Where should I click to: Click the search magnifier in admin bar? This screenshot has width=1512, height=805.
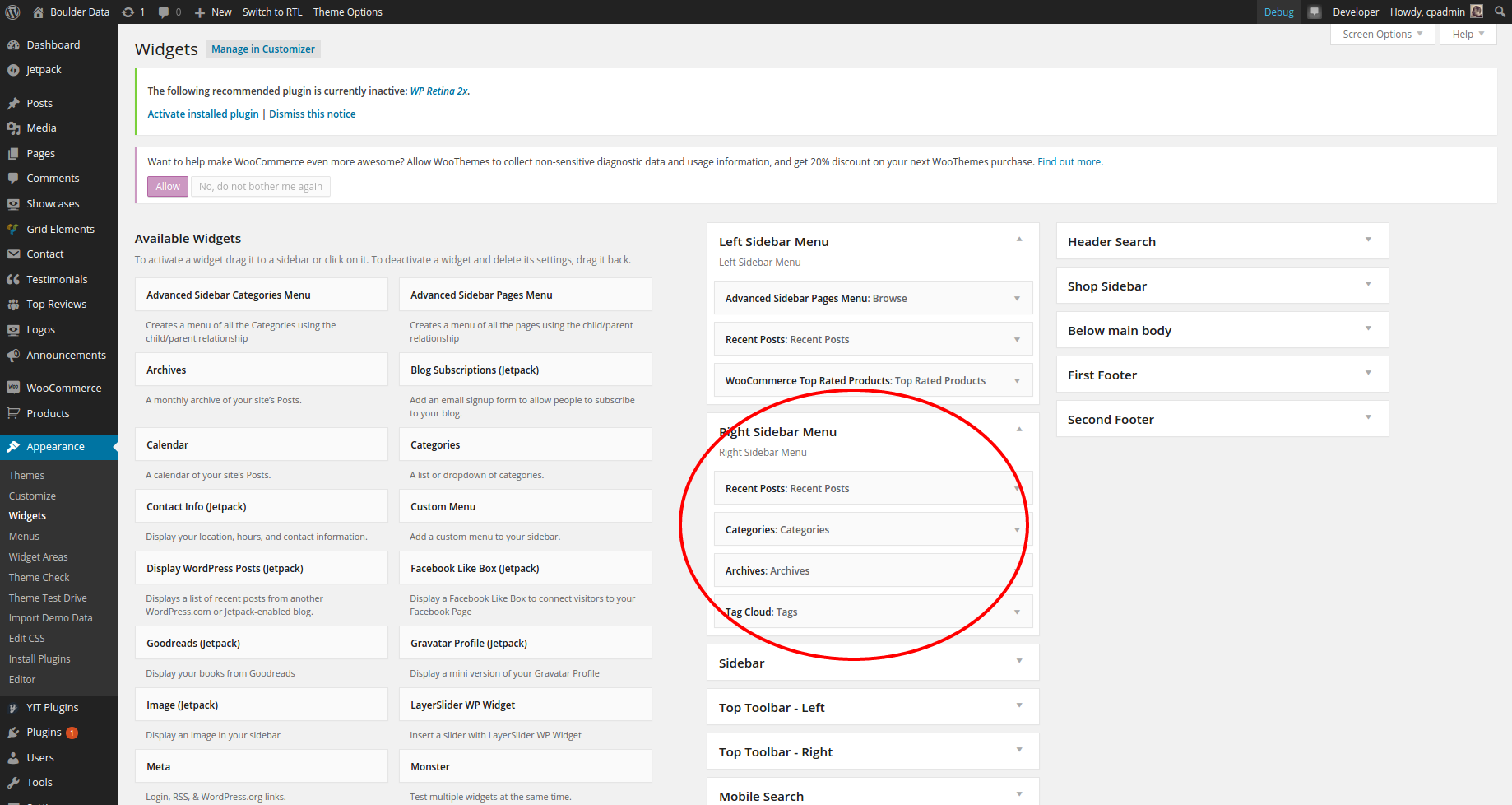tap(1500, 12)
